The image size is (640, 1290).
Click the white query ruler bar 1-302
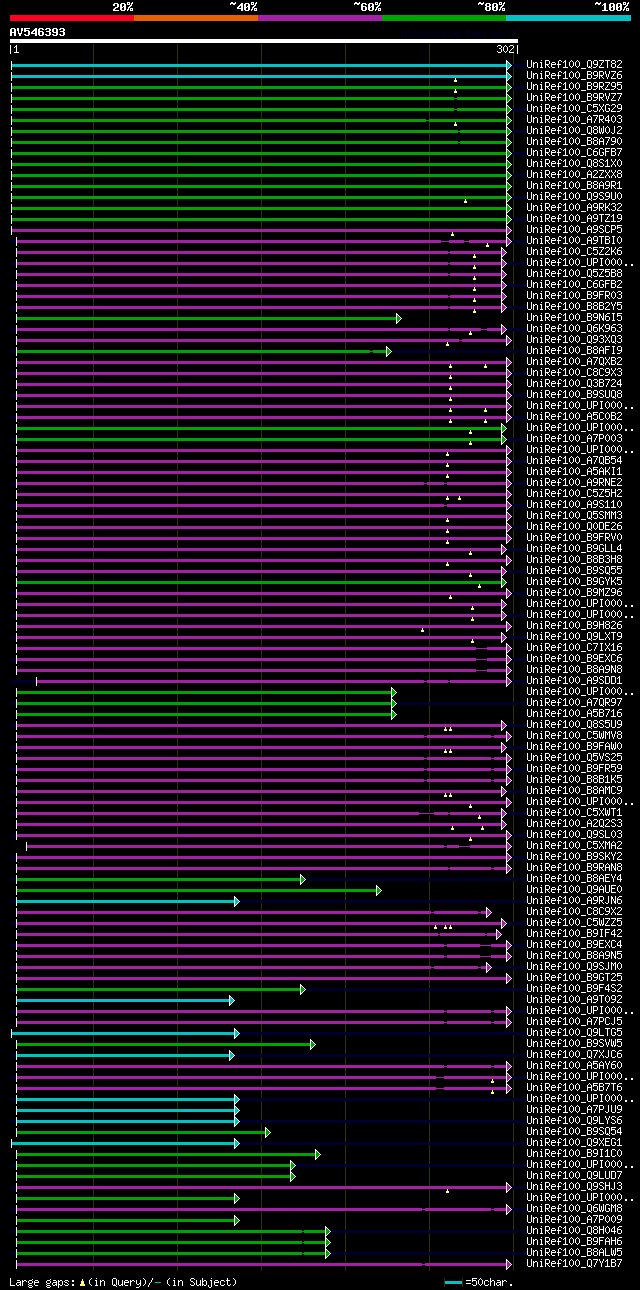coord(264,42)
